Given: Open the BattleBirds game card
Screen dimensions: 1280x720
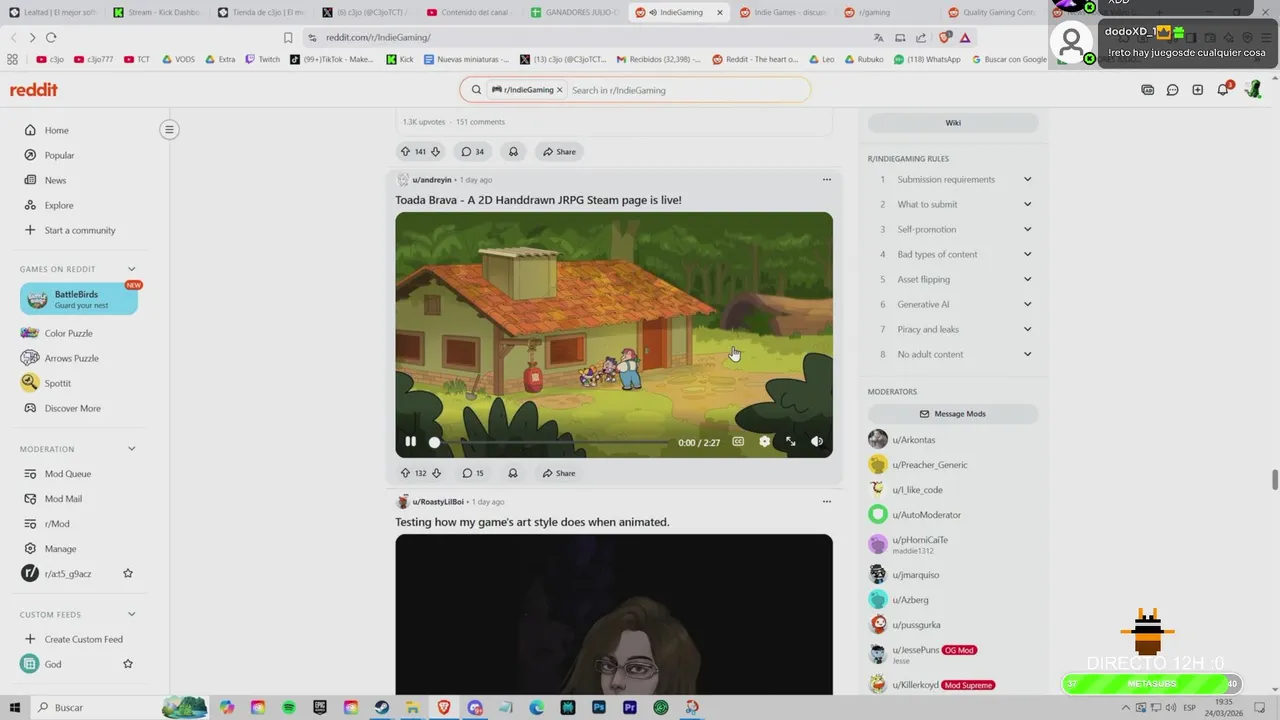Looking at the screenshot, I should coord(79,299).
